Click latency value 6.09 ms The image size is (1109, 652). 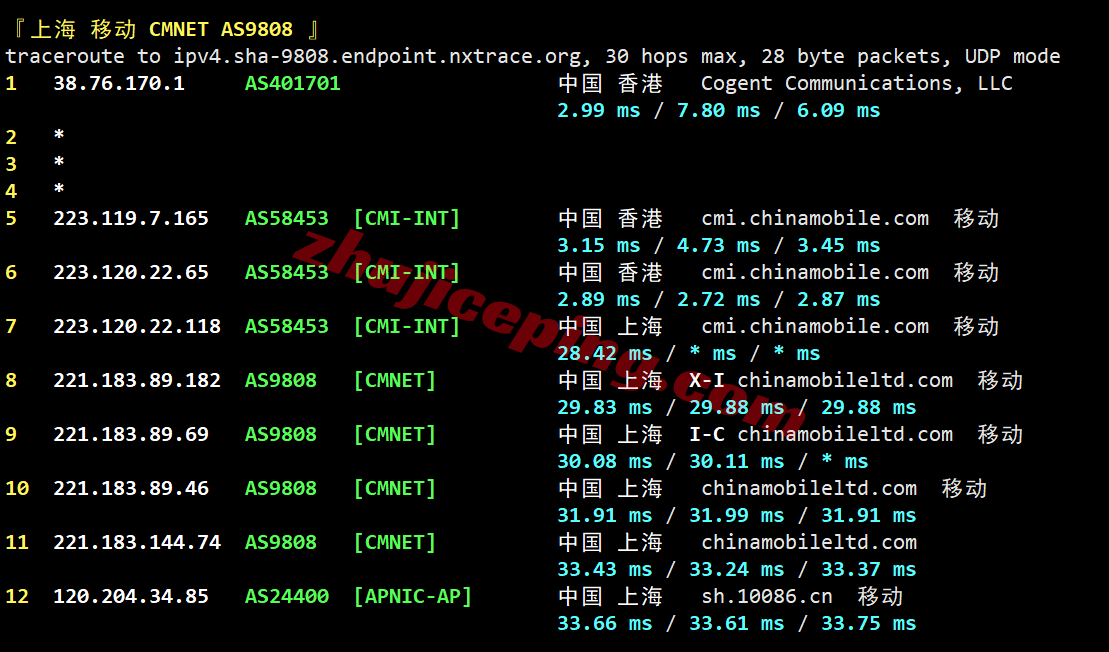coord(838,110)
